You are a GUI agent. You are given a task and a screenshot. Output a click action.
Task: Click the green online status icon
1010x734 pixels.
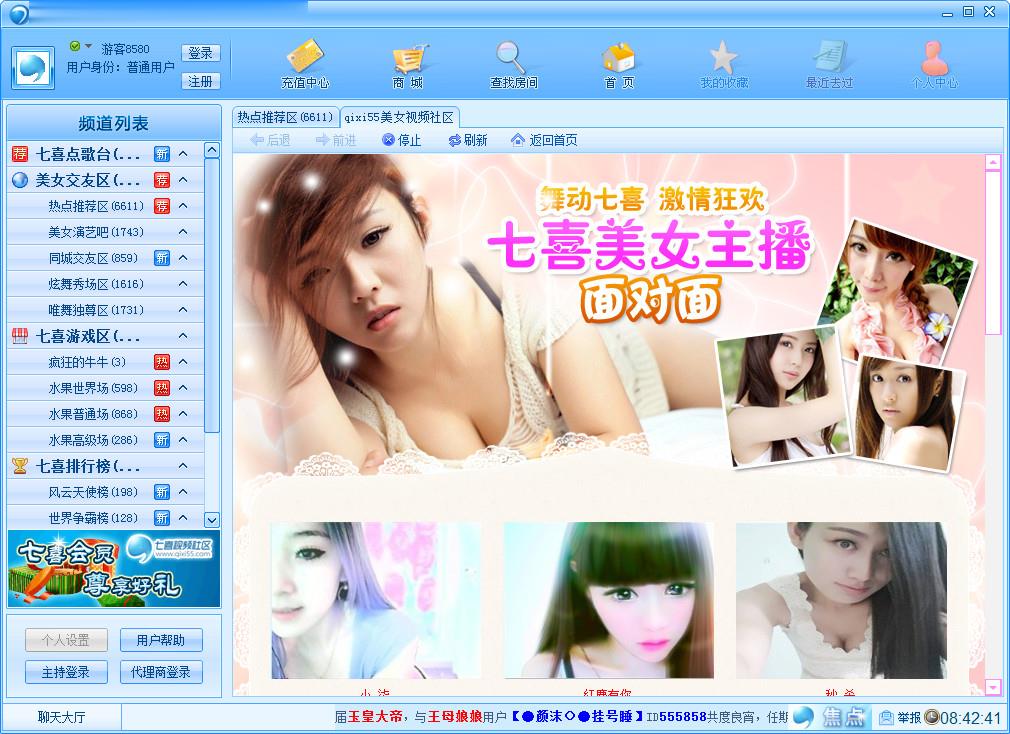click(x=75, y=46)
